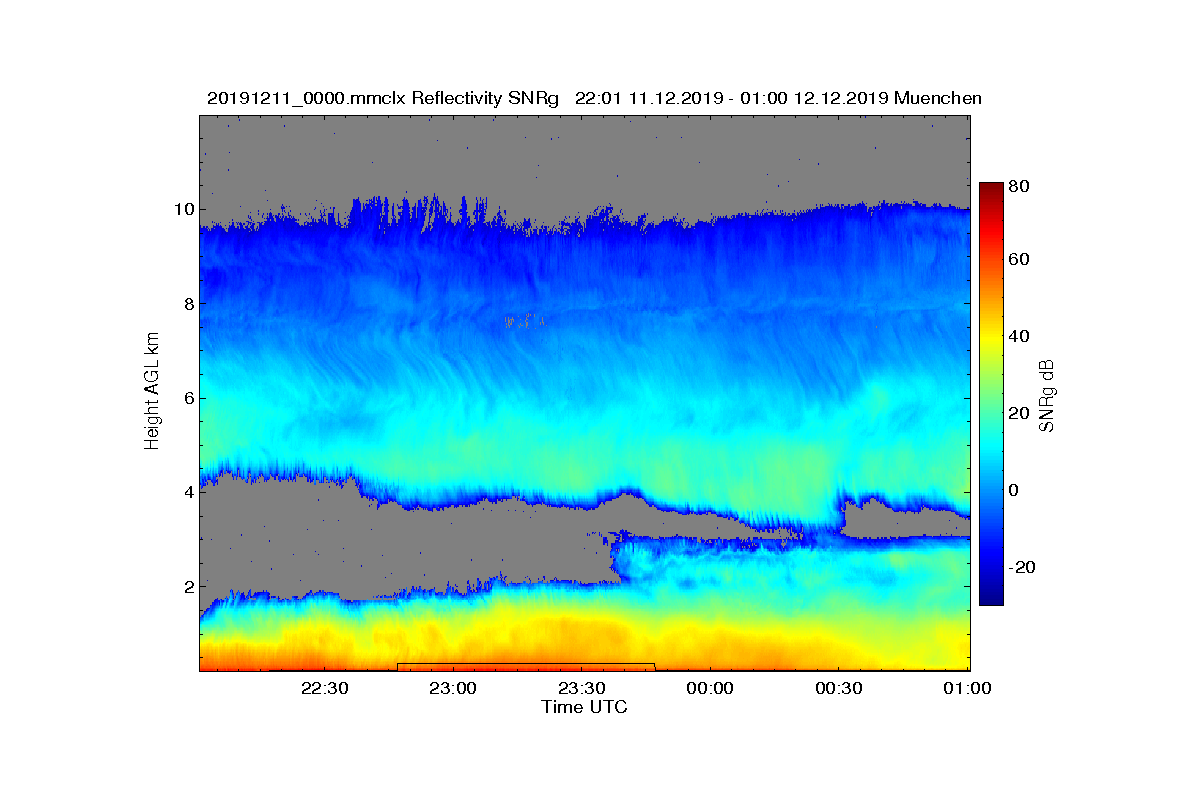Click the colorbar value 0

pos(1016,490)
